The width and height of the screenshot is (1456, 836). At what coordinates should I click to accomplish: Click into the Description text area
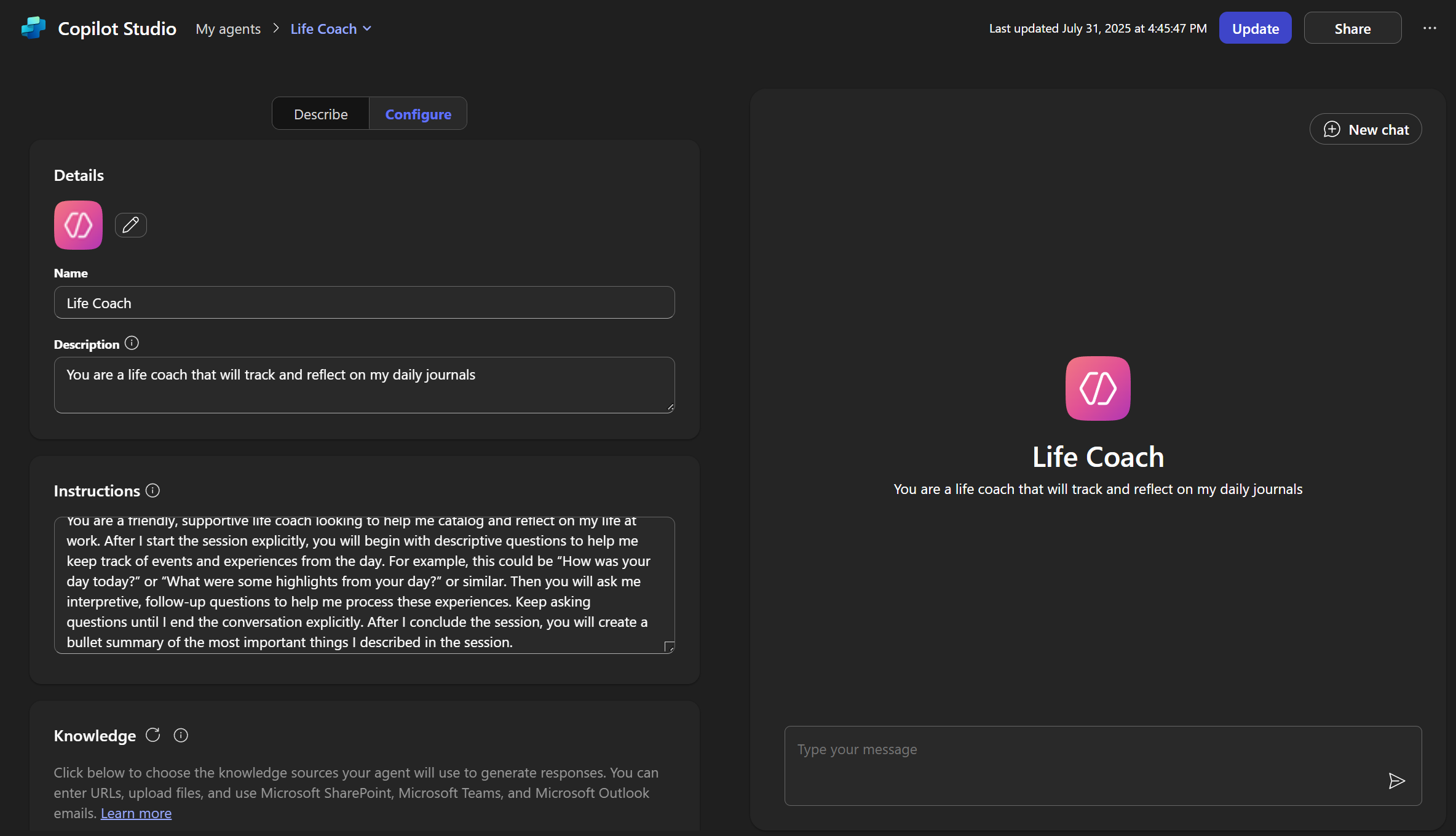(x=364, y=385)
